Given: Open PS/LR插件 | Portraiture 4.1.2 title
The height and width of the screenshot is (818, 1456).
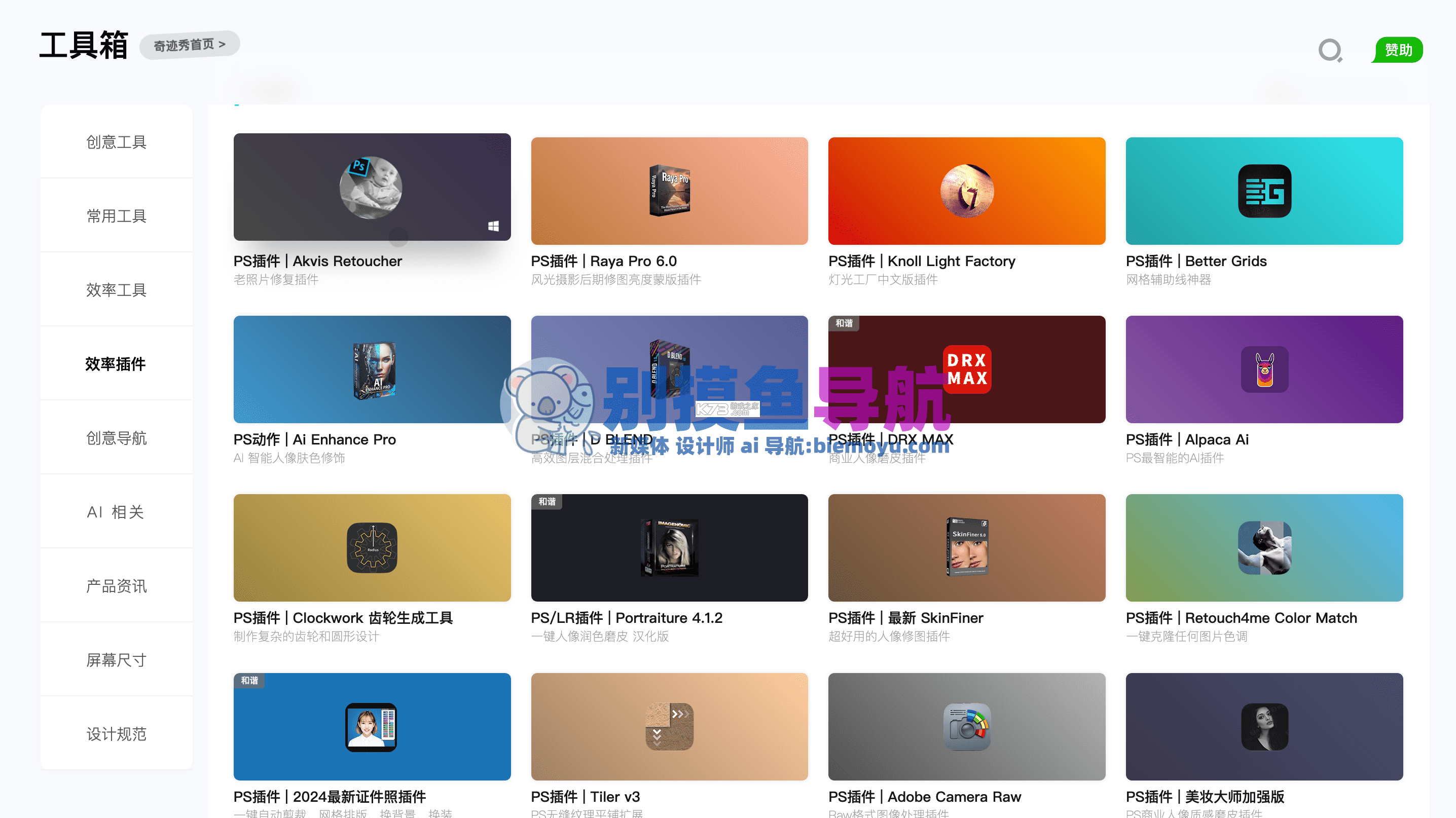Looking at the screenshot, I should (x=626, y=618).
